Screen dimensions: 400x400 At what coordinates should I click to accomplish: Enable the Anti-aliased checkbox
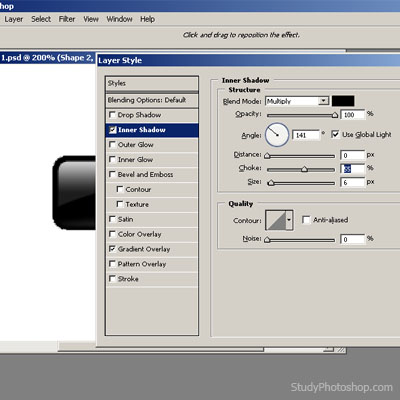coord(306,220)
